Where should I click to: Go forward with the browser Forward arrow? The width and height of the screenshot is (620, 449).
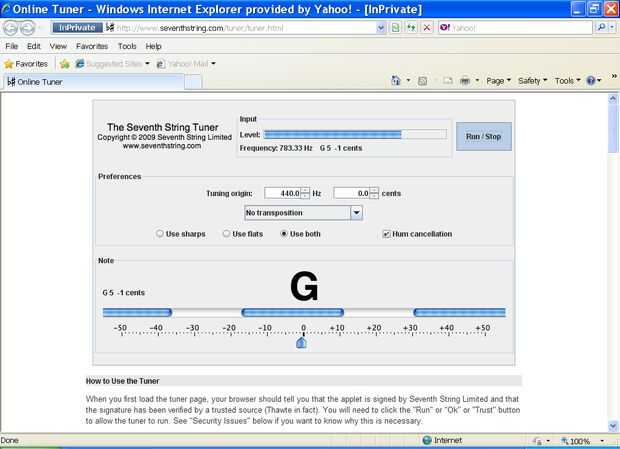pyautogui.click(x=28, y=28)
